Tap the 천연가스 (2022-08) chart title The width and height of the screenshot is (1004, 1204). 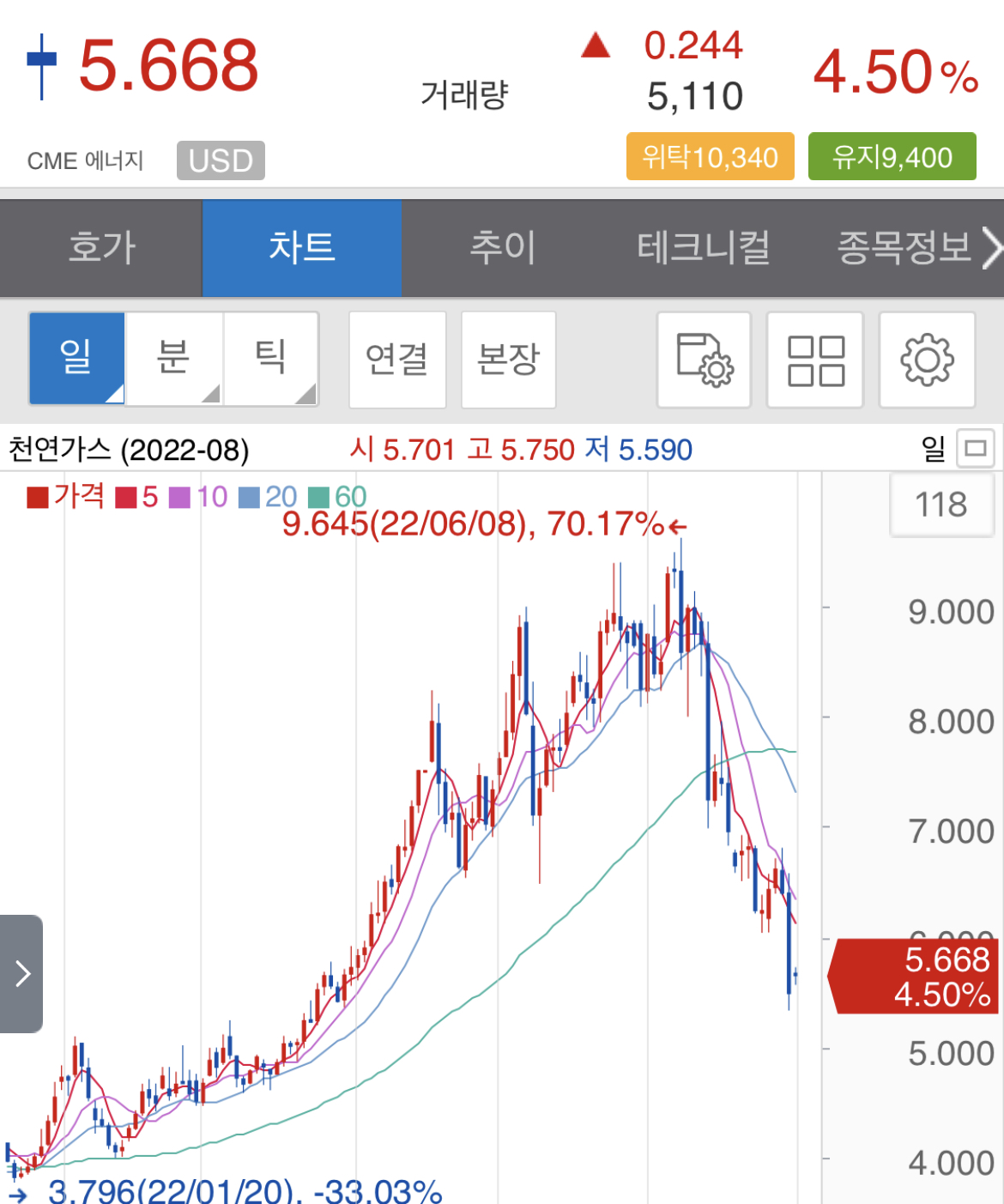tap(129, 450)
